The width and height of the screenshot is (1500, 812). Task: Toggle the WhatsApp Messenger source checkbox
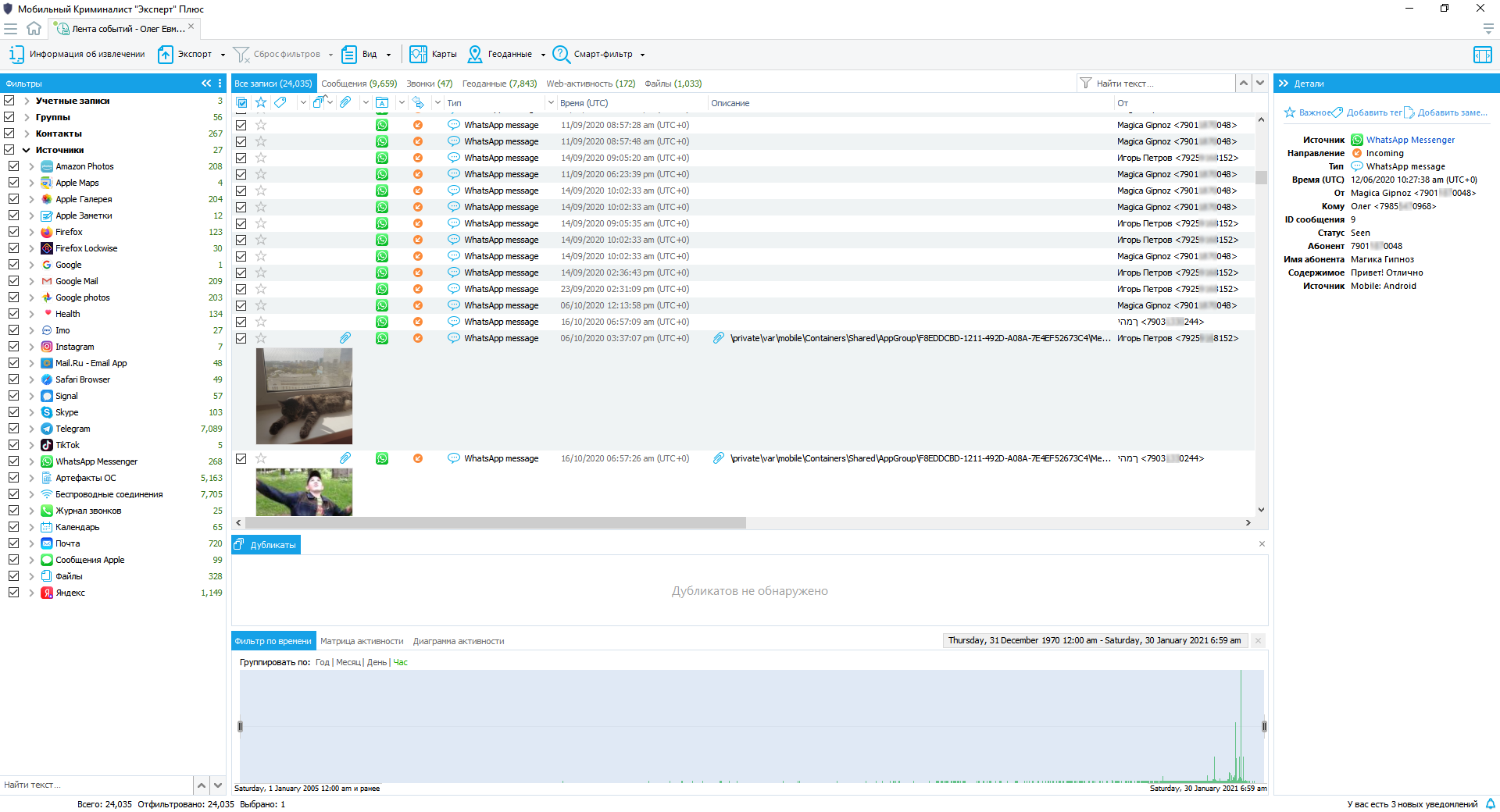point(14,461)
